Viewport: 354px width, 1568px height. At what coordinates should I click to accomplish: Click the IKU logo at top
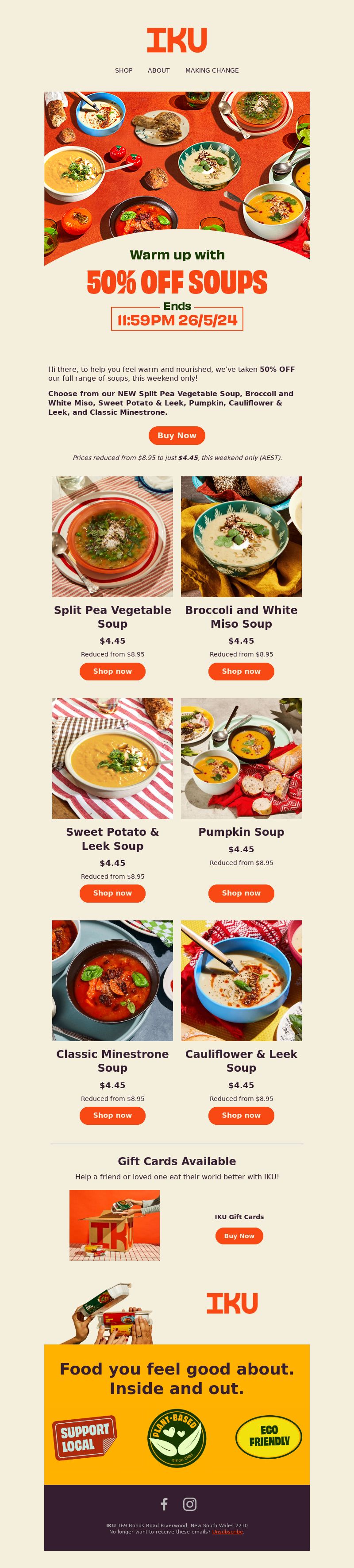point(177,40)
